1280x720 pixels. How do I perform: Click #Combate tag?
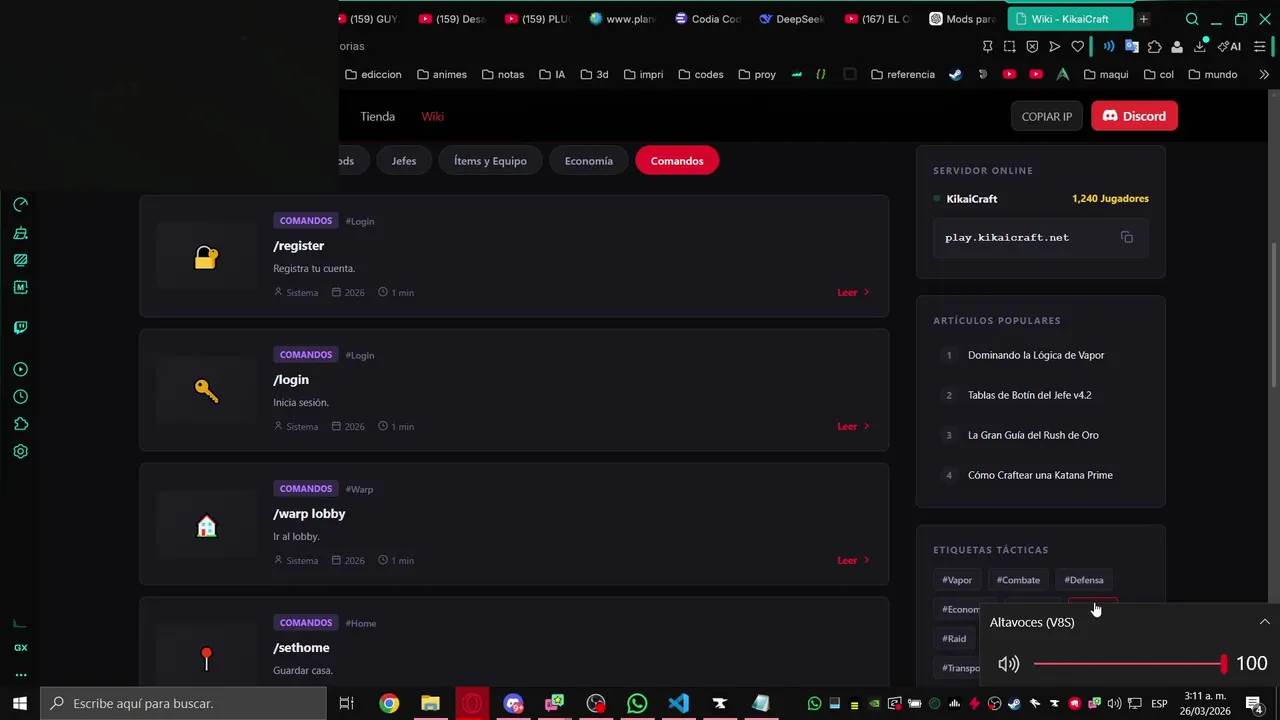point(1018,580)
